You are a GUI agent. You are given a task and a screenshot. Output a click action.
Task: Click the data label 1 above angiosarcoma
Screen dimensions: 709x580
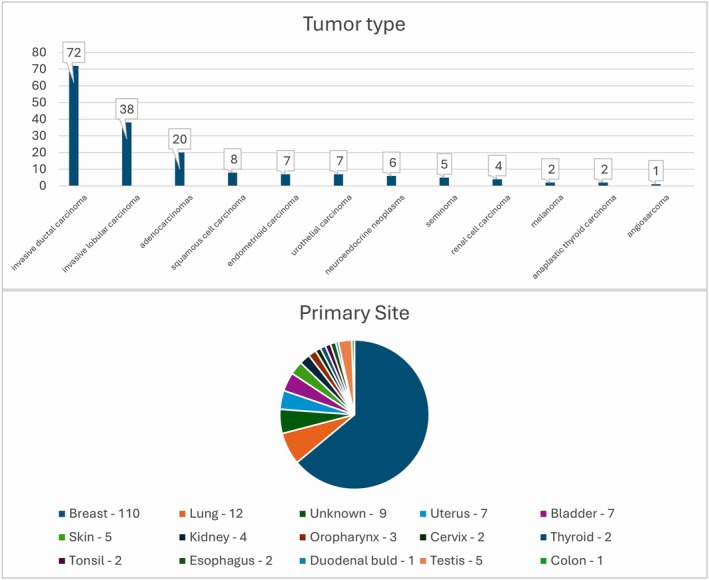[x=656, y=171]
